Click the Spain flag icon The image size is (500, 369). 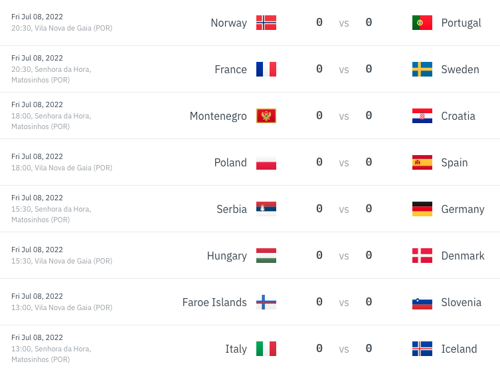tap(422, 162)
